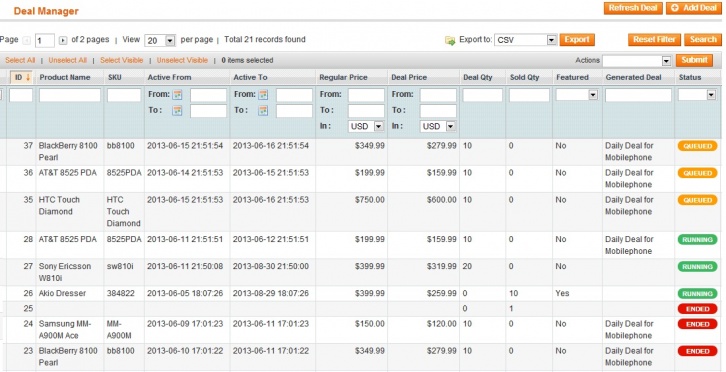Go to previous page arrow
This screenshot has width=726, height=372.
coord(27,40)
